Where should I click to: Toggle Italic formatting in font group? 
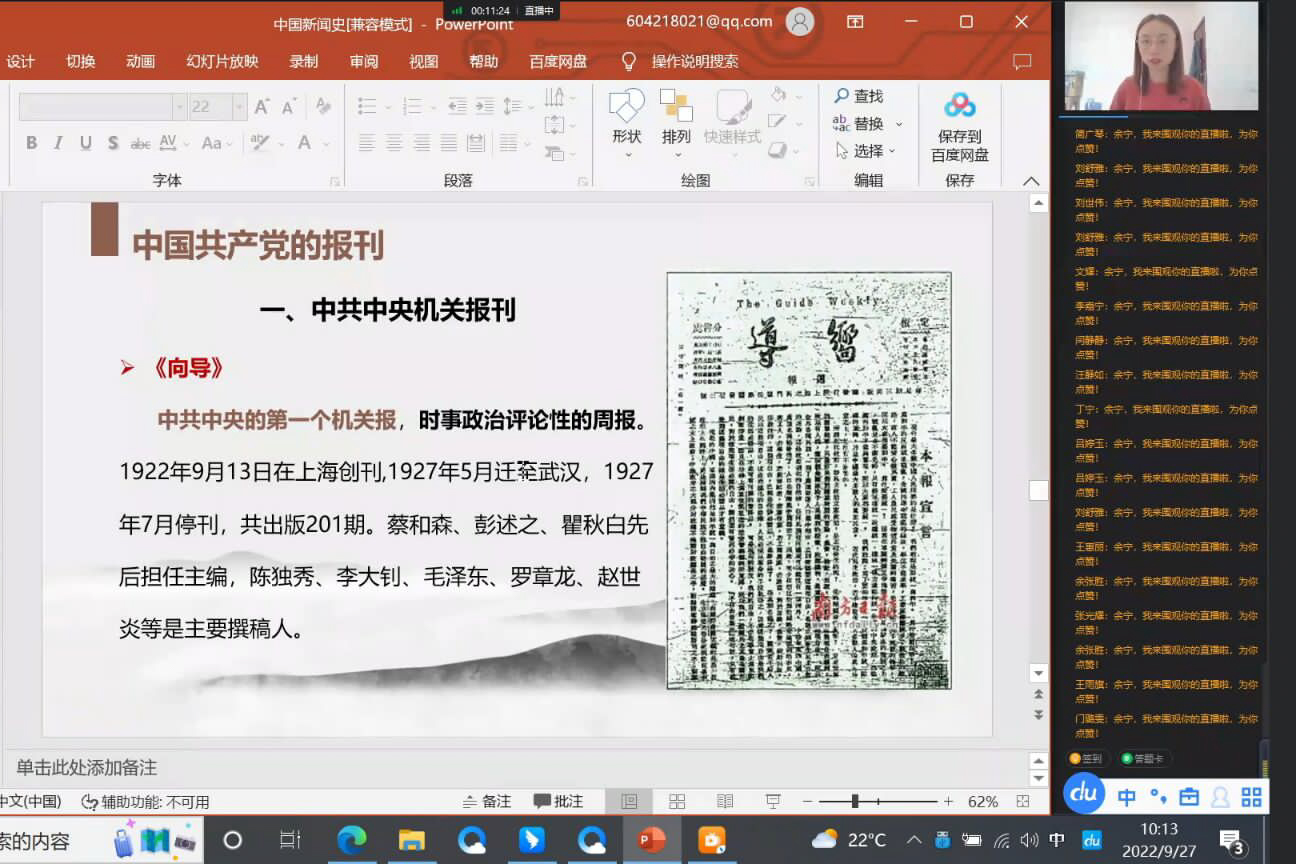[59, 143]
